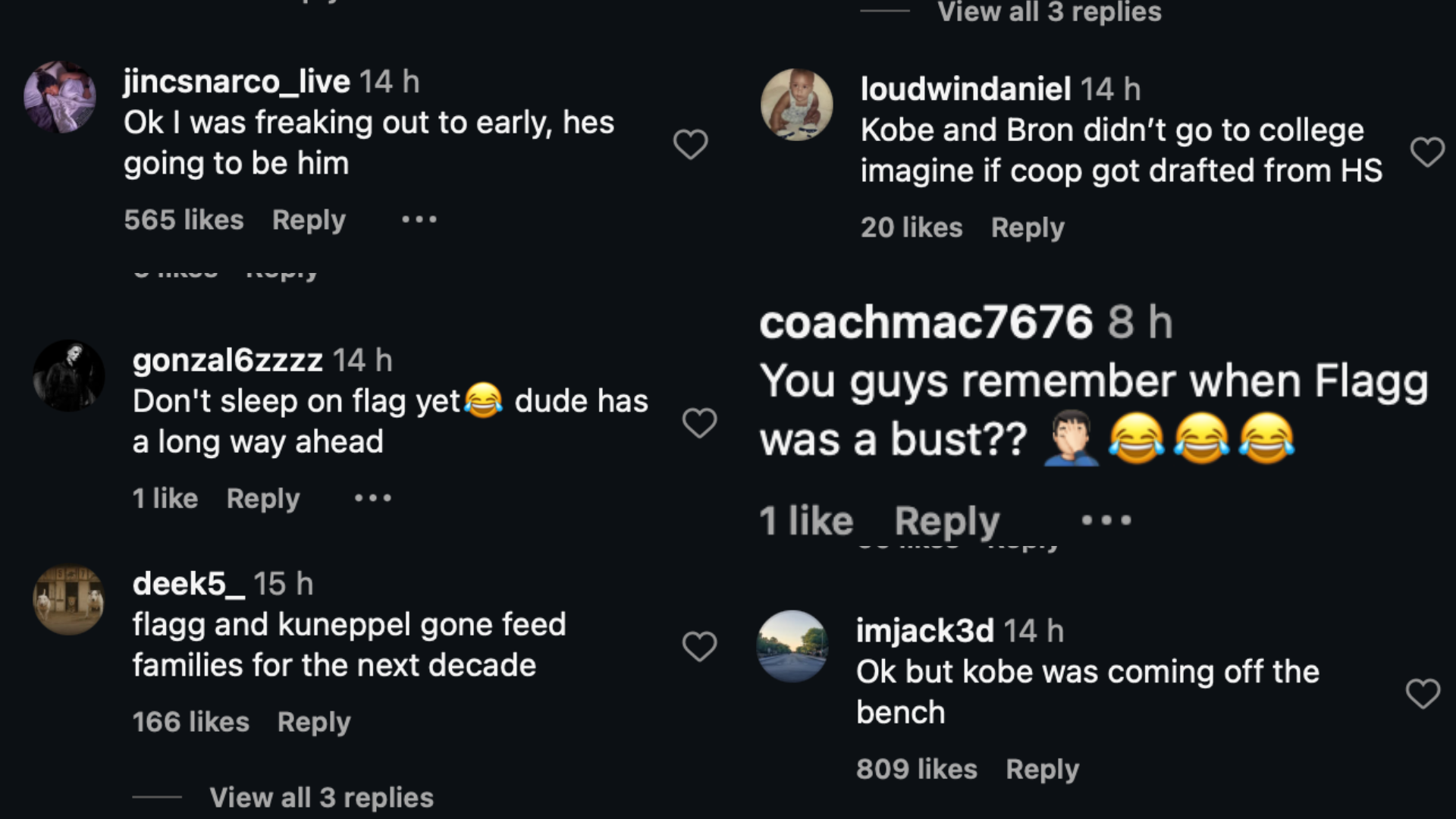Viewport: 1456px width, 819px height.
Task: Open imjack3d's profile avatar
Action: [x=792, y=646]
